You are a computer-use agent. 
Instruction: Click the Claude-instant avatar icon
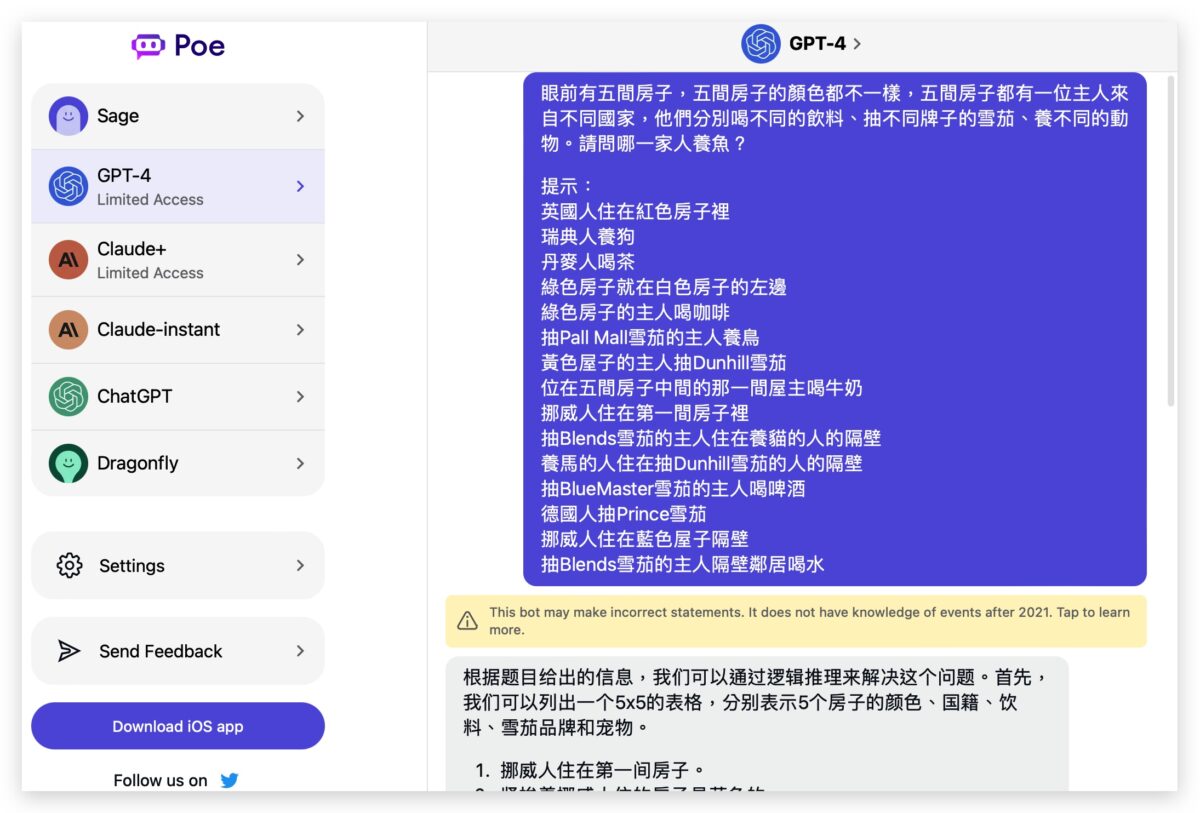click(x=68, y=330)
